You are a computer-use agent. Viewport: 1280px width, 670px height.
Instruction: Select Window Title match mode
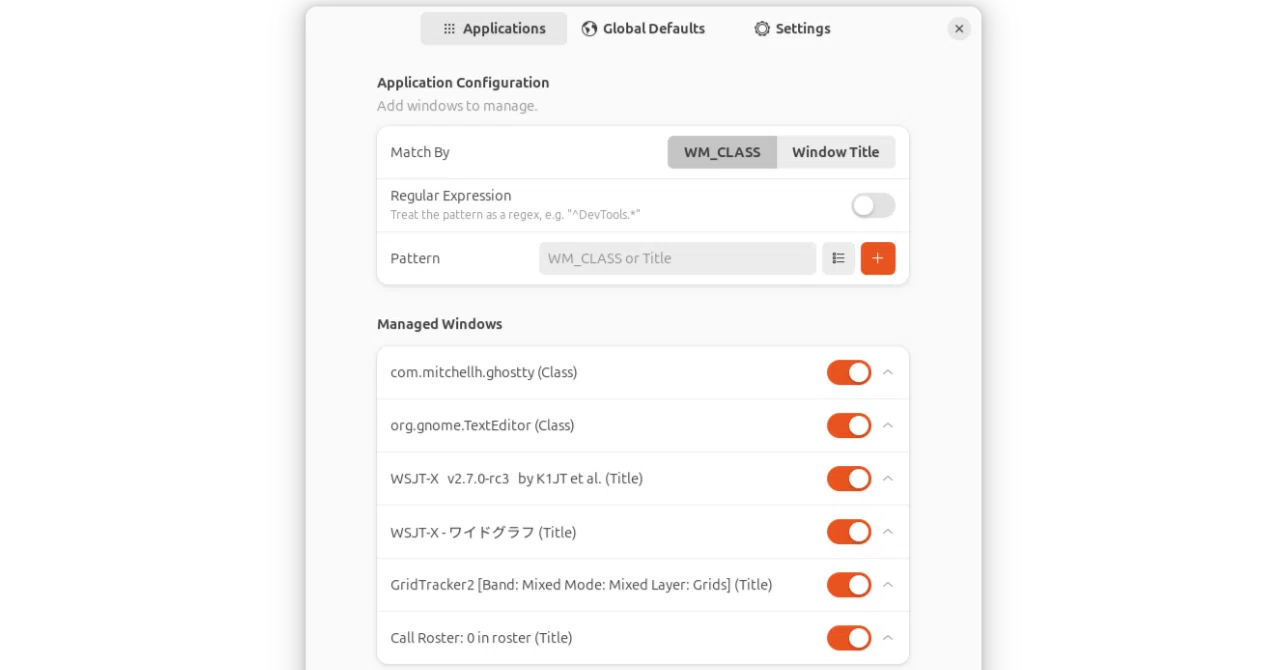pos(836,152)
